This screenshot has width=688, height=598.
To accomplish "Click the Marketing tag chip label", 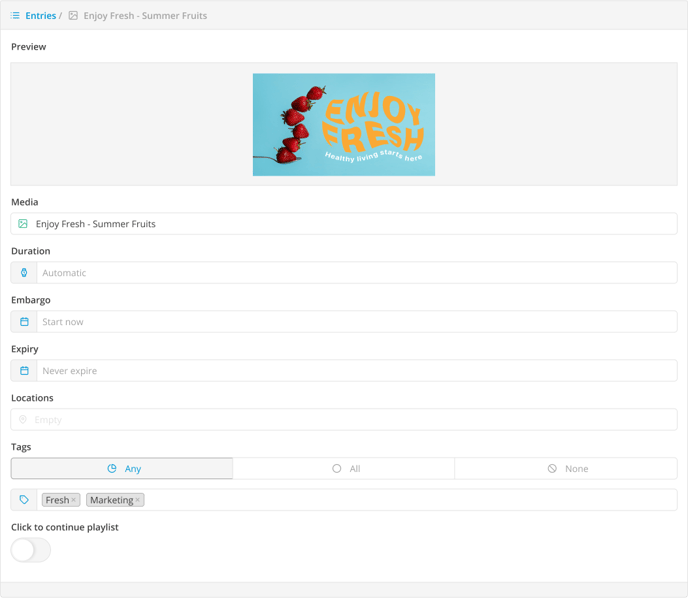I will pyautogui.click(x=111, y=500).
